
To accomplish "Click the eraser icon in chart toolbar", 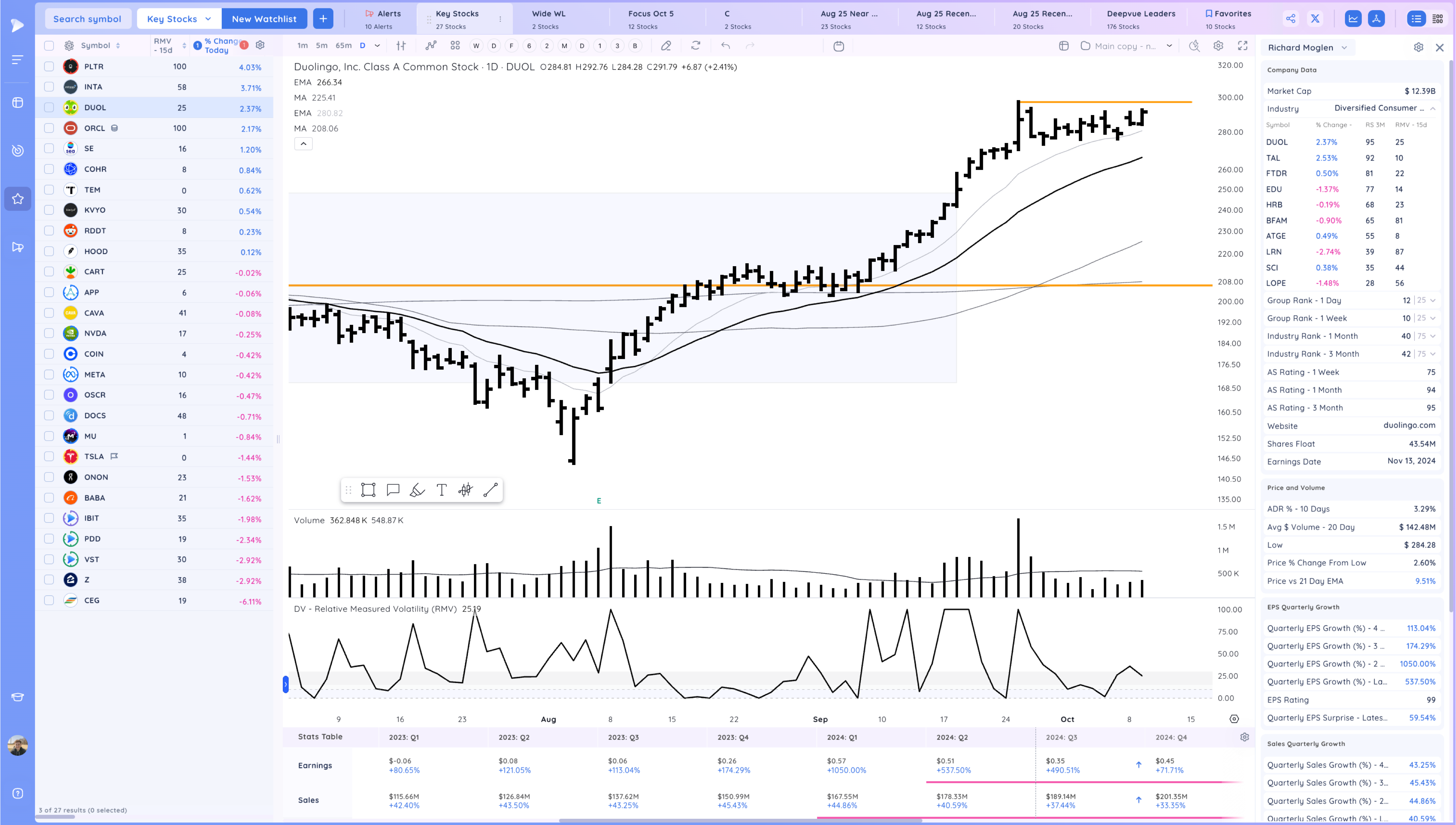I will pyautogui.click(x=666, y=46).
